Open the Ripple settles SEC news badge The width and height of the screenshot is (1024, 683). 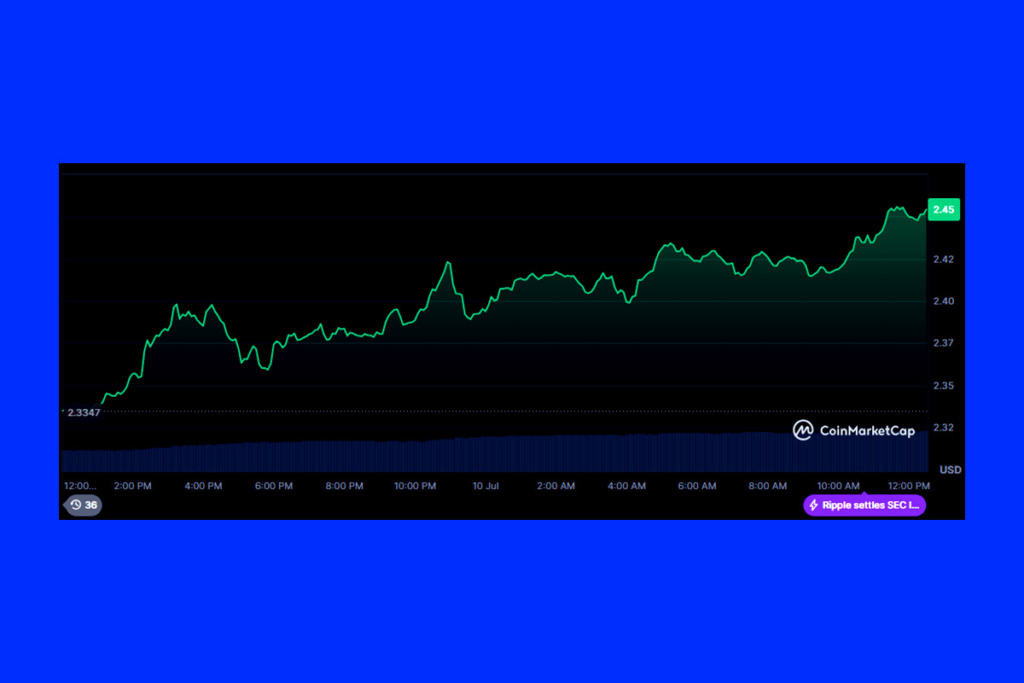coord(865,505)
